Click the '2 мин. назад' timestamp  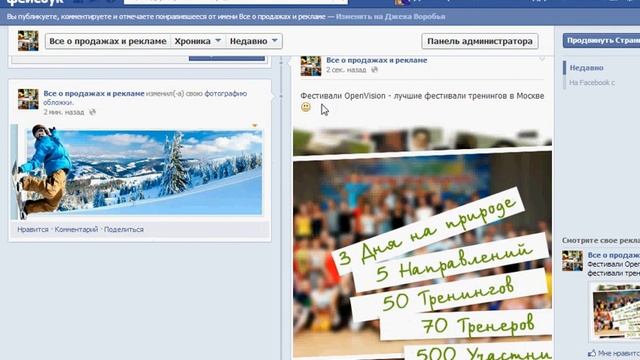64,112
